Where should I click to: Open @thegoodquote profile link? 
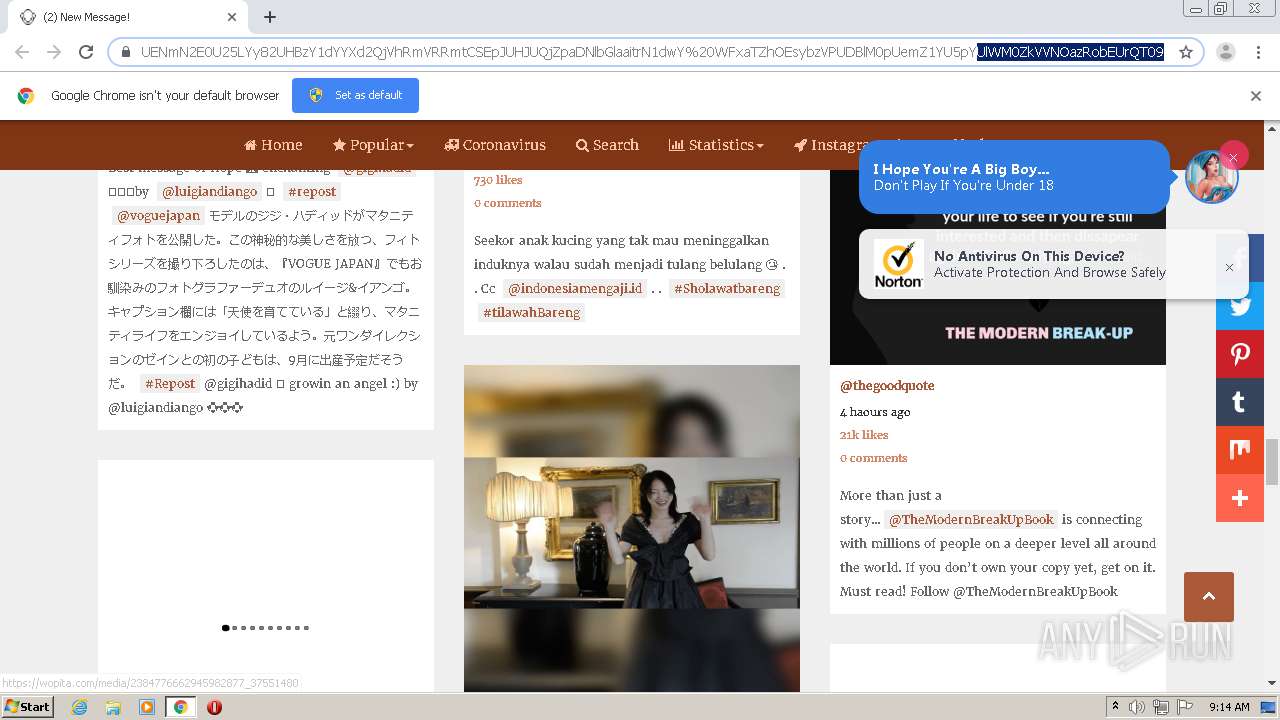[887, 385]
